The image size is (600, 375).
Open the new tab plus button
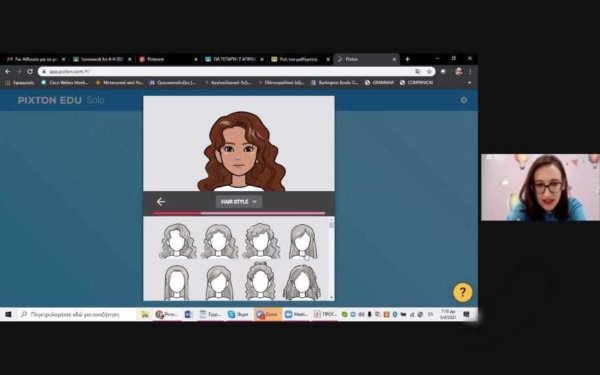point(408,59)
